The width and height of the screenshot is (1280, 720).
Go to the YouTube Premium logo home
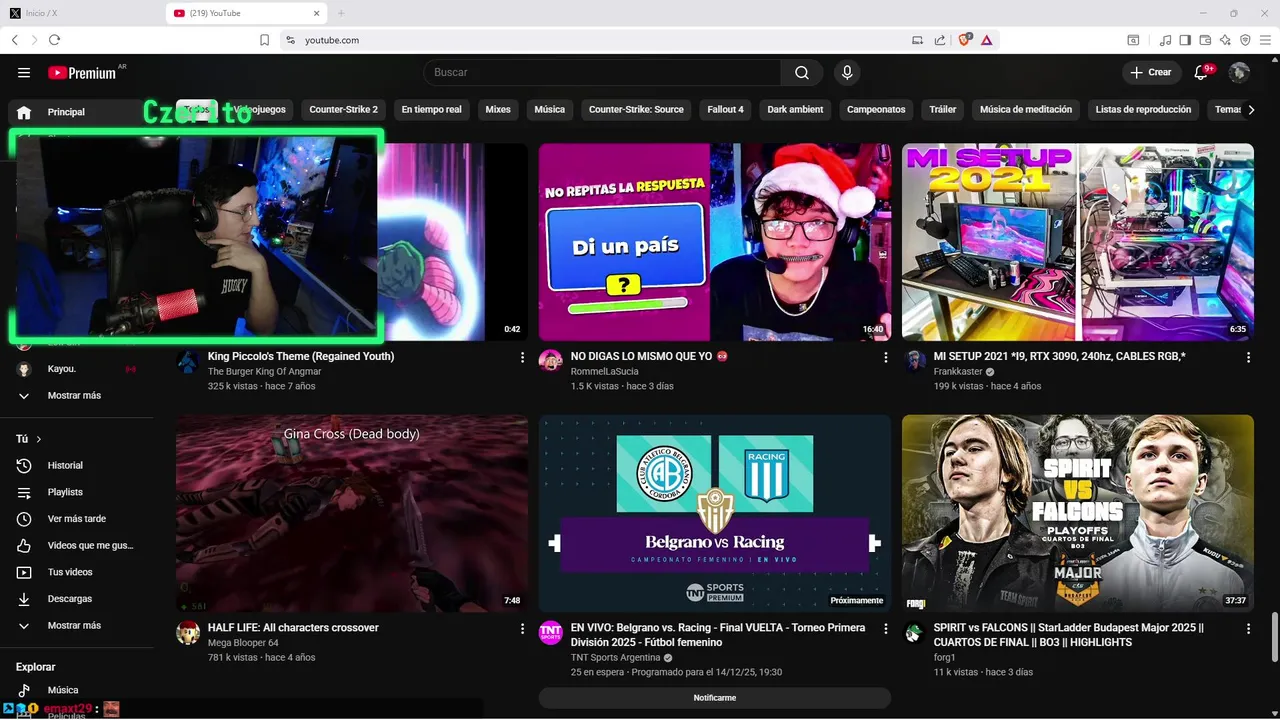tap(82, 72)
